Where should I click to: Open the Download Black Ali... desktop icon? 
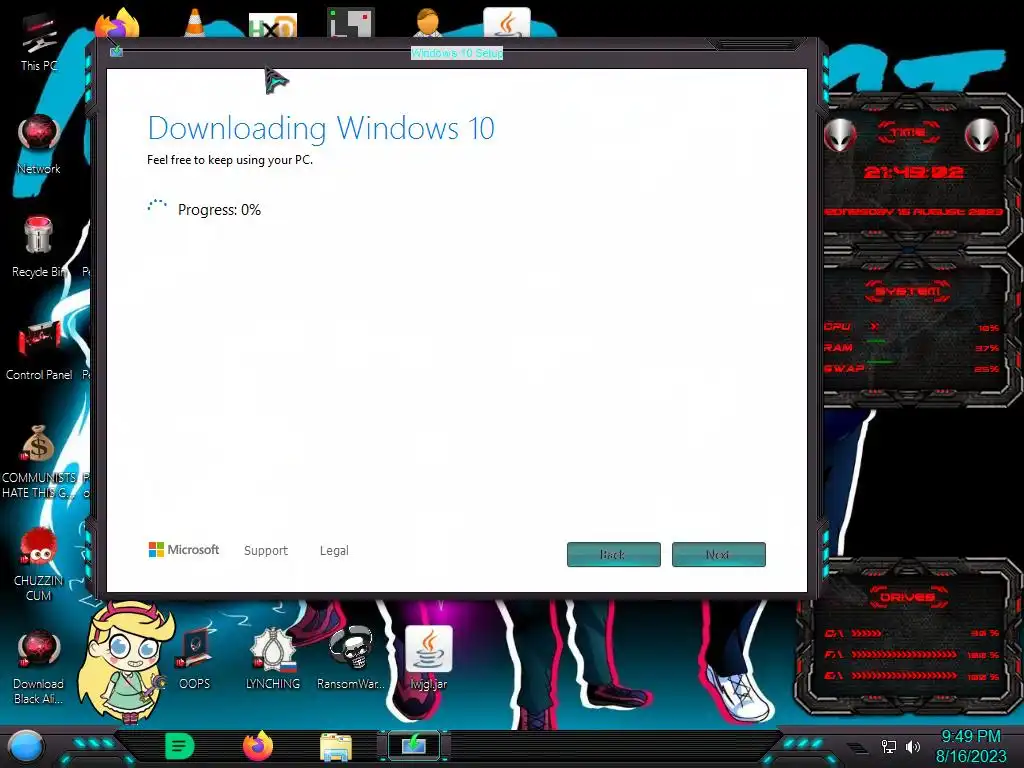[38, 667]
